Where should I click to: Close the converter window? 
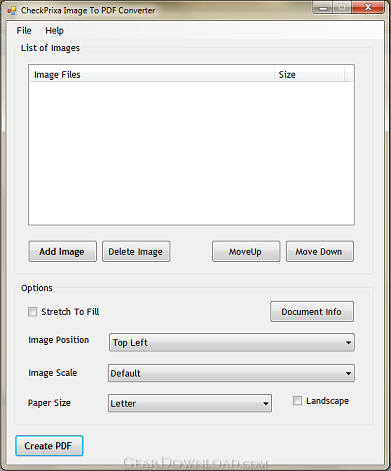pyautogui.click(x=368, y=8)
